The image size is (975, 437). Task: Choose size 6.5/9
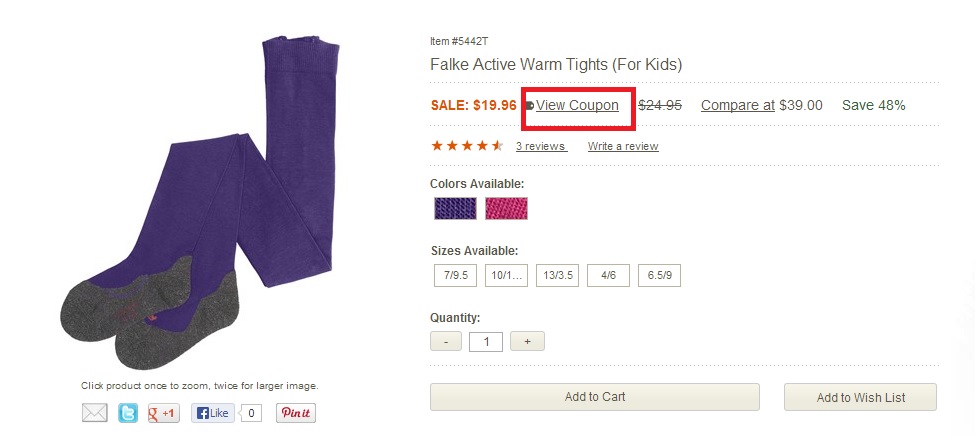pyautogui.click(x=659, y=276)
